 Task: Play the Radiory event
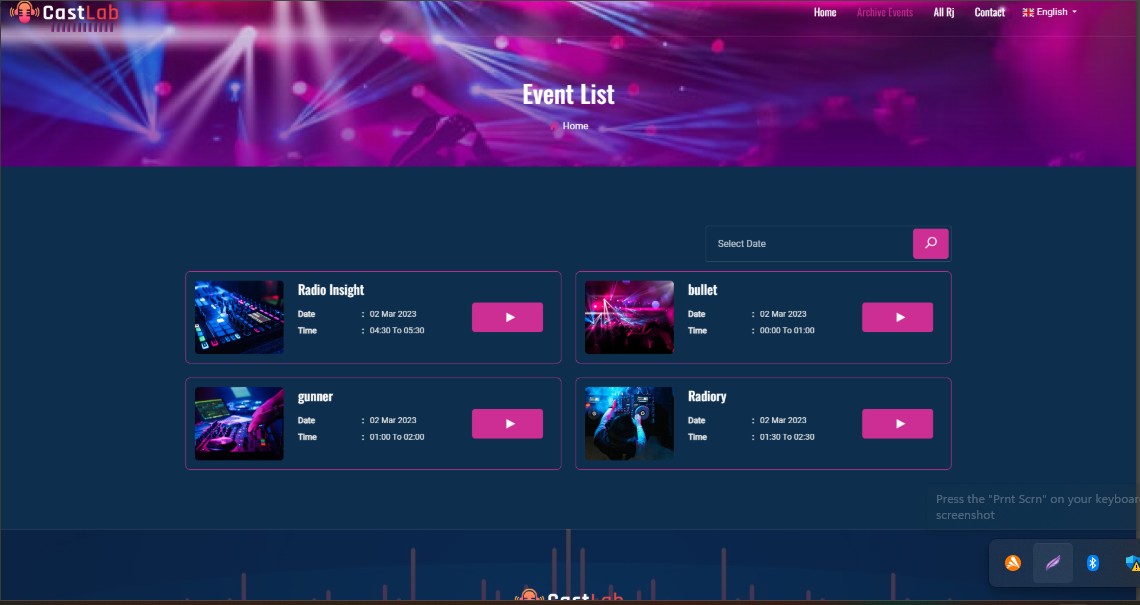[897, 424]
